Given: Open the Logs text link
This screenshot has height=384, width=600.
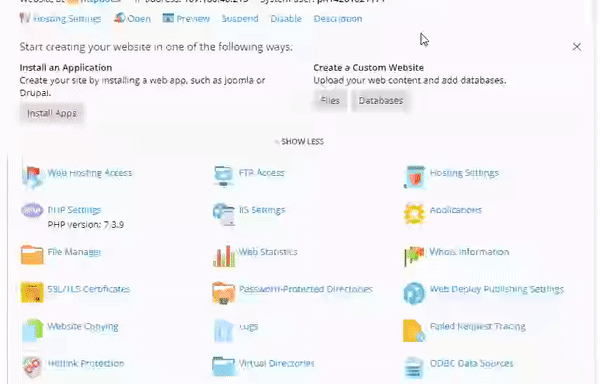Looking at the screenshot, I should tap(249, 327).
